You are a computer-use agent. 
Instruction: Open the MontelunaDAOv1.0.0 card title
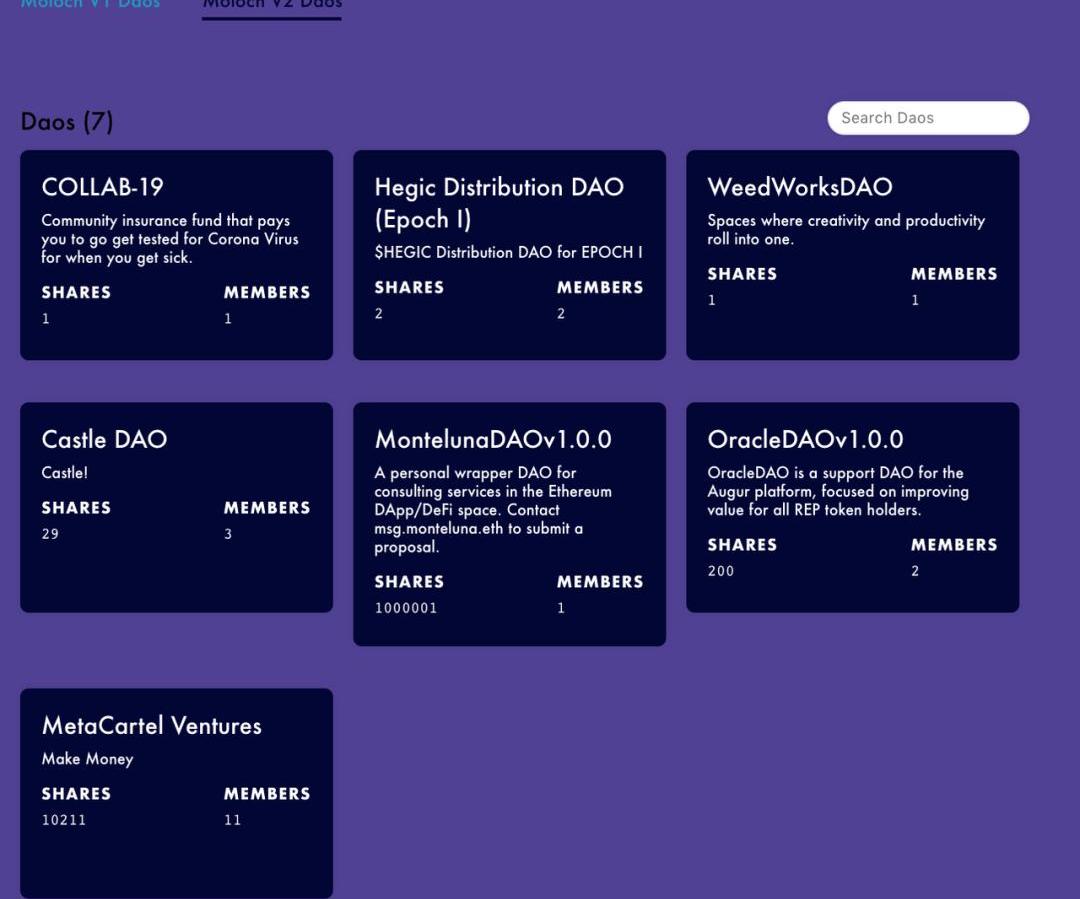point(493,439)
